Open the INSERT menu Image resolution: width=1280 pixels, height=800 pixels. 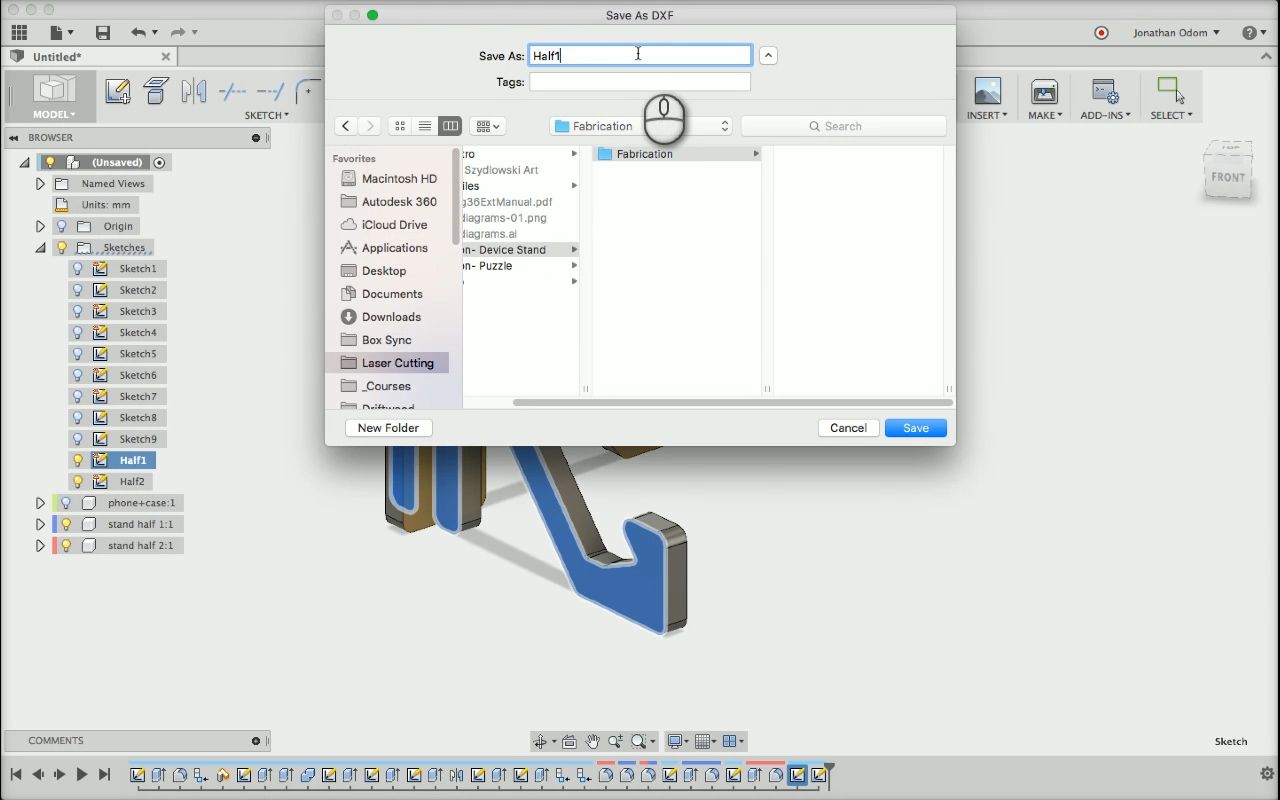(987, 115)
